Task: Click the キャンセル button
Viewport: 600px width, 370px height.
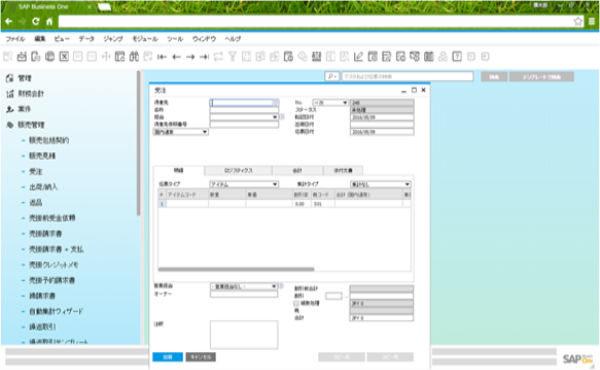Action: 201,357
